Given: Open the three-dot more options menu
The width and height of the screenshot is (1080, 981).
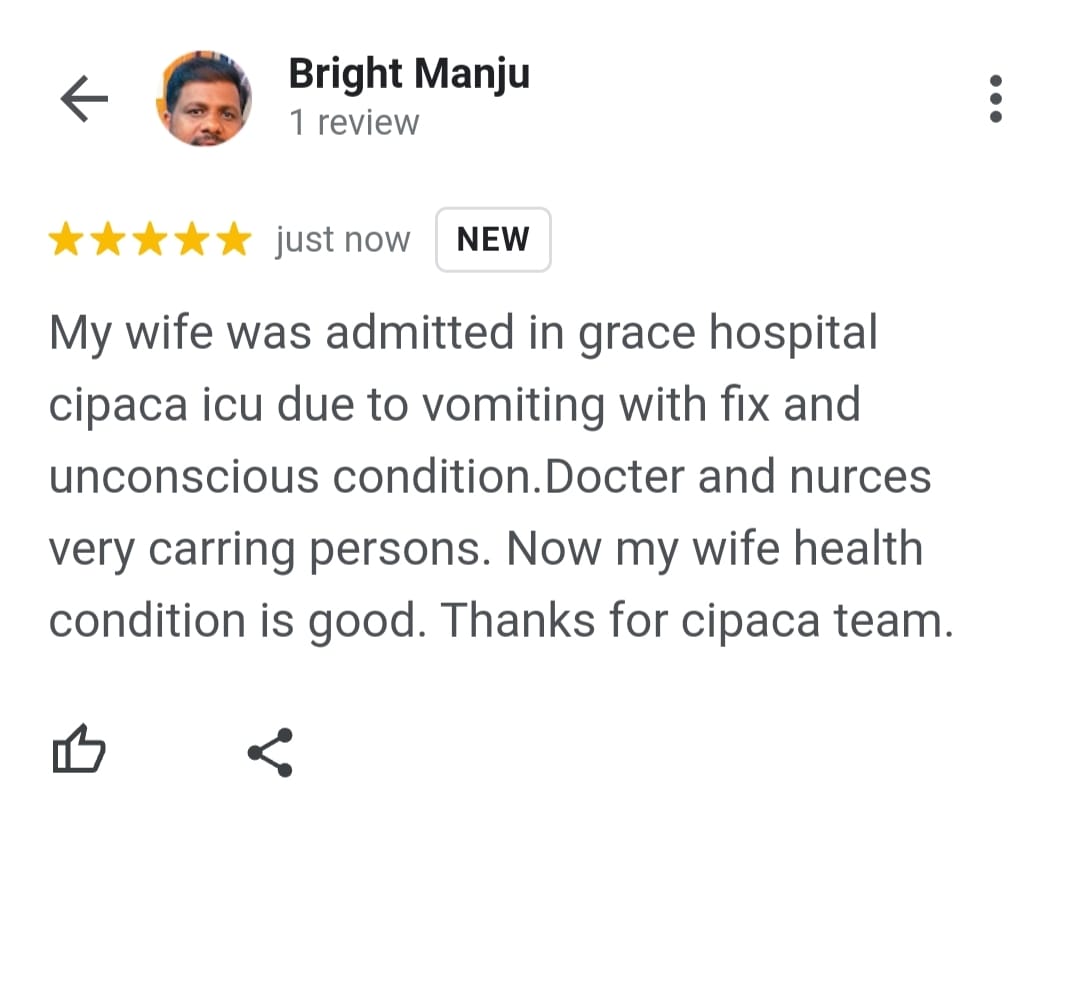Looking at the screenshot, I should (995, 99).
